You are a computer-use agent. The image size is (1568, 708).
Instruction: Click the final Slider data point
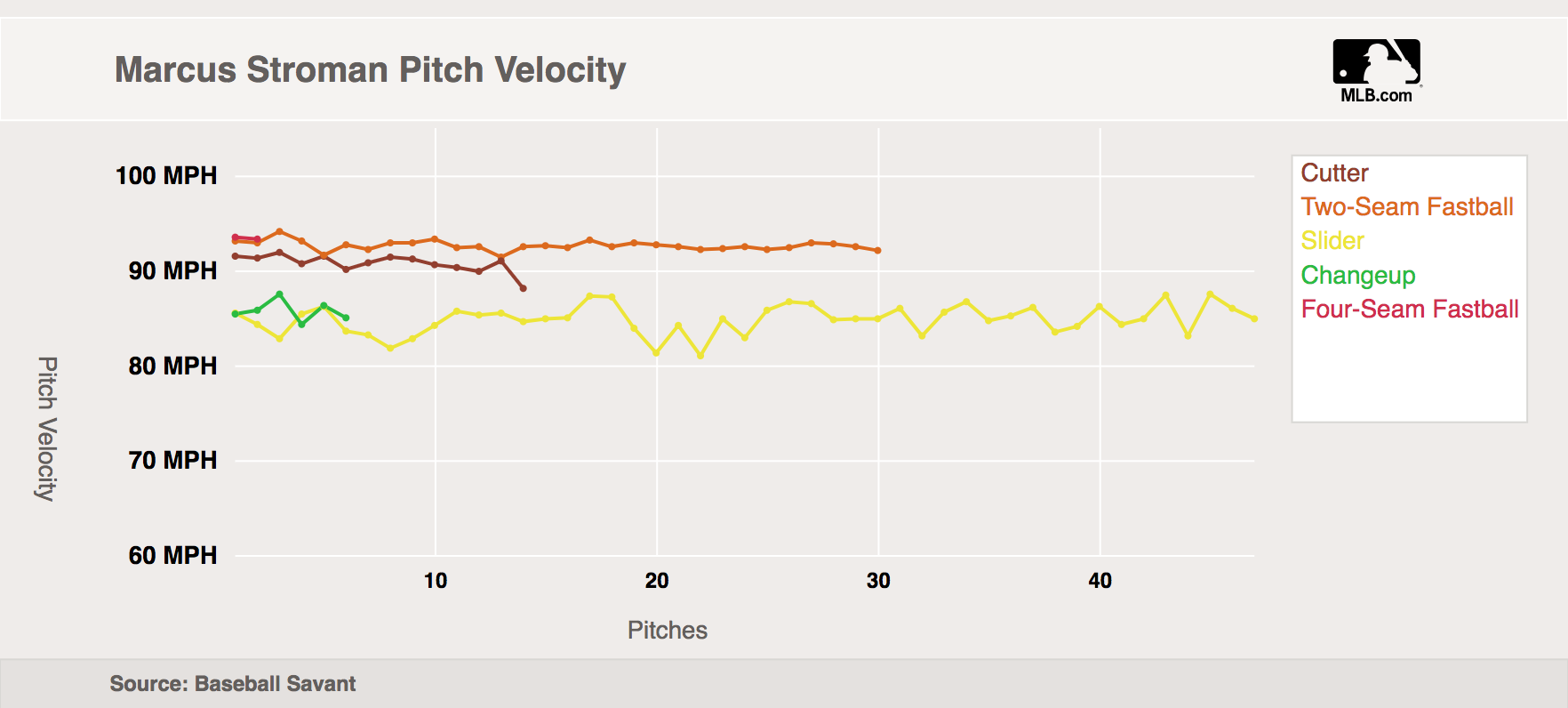pyautogui.click(x=1254, y=318)
